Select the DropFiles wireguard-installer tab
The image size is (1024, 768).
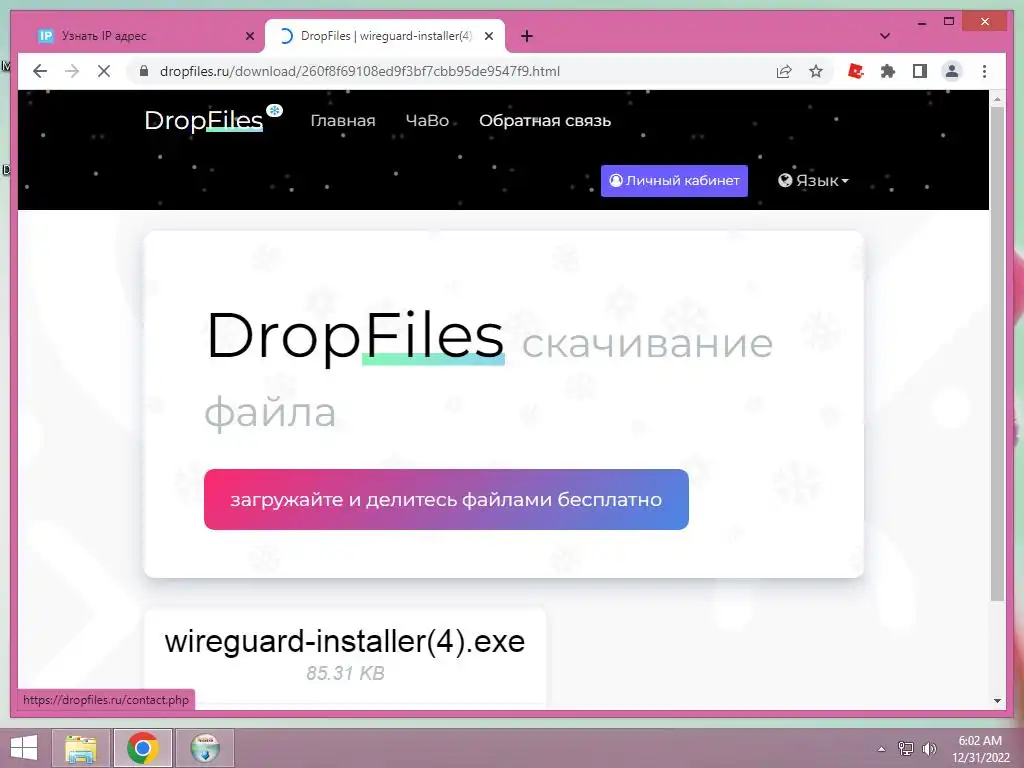[x=385, y=36]
